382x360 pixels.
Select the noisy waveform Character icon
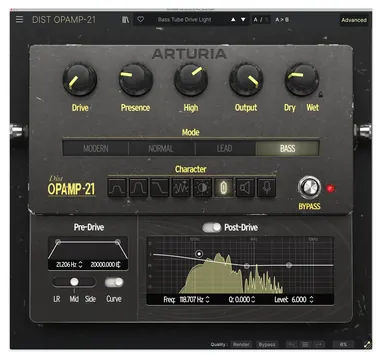[181, 188]
